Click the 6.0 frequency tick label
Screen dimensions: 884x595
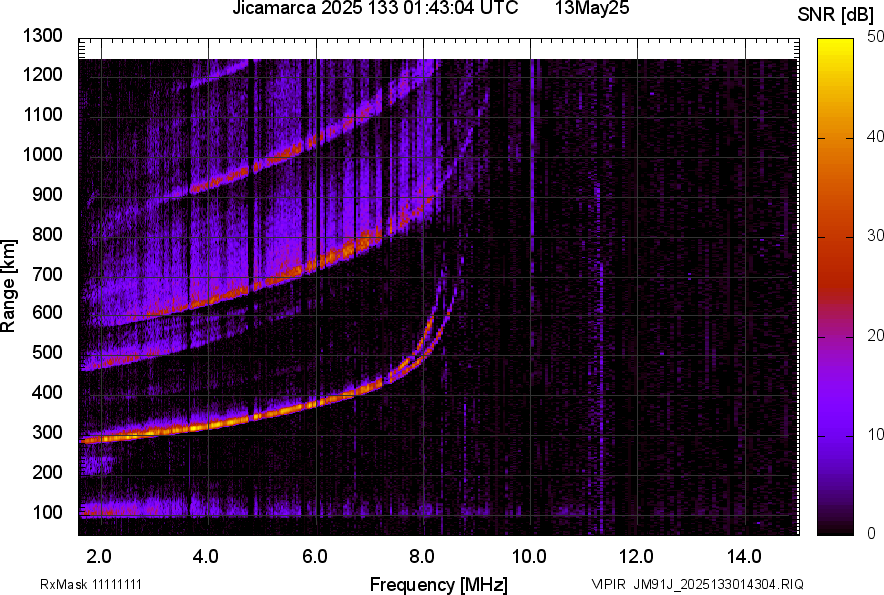(x=315, y=557)
